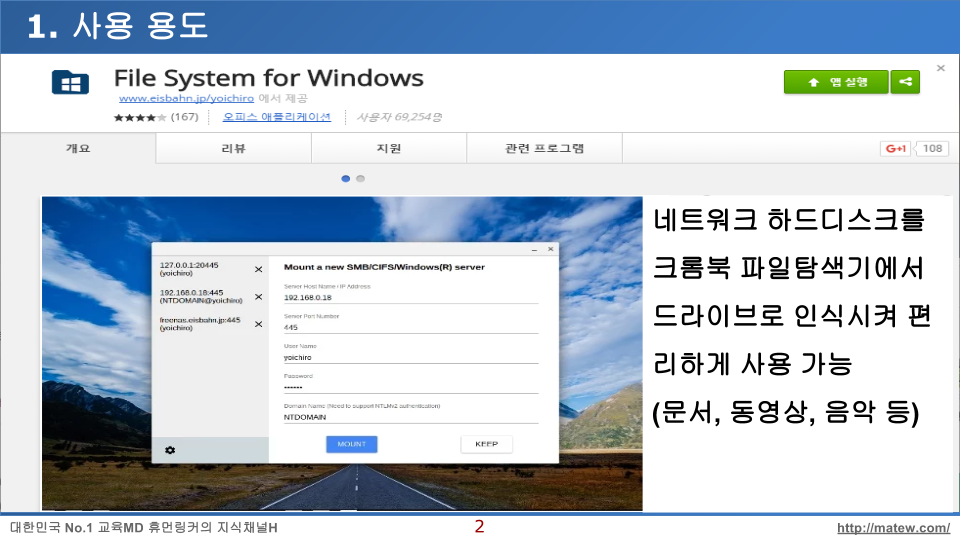This screenshot has width=960, height=540.
Task: Click the Server Port Number field showing 445
Action: tap(411, 328)
